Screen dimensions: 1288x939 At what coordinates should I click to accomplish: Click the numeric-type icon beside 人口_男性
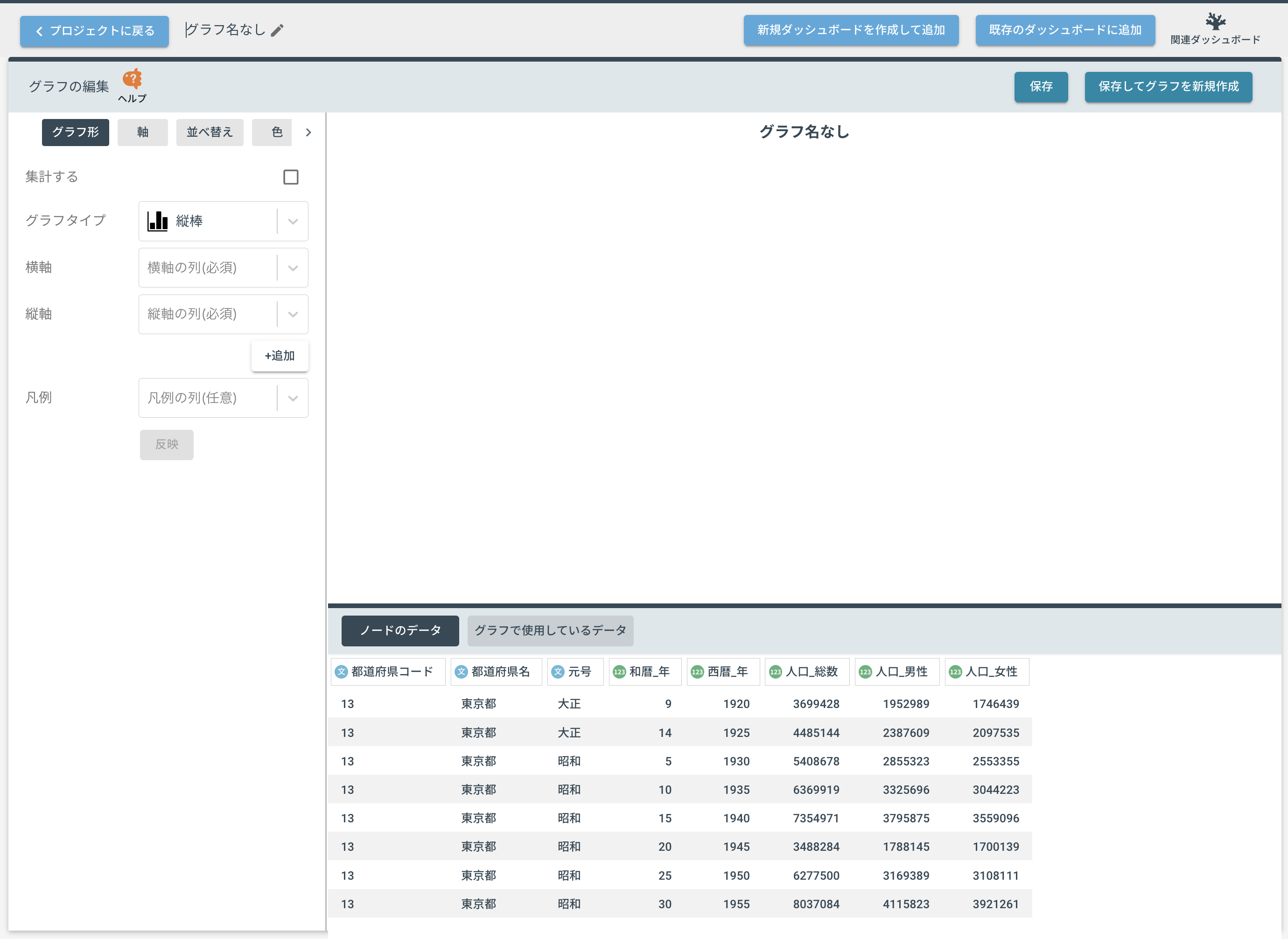pos(865,672)
